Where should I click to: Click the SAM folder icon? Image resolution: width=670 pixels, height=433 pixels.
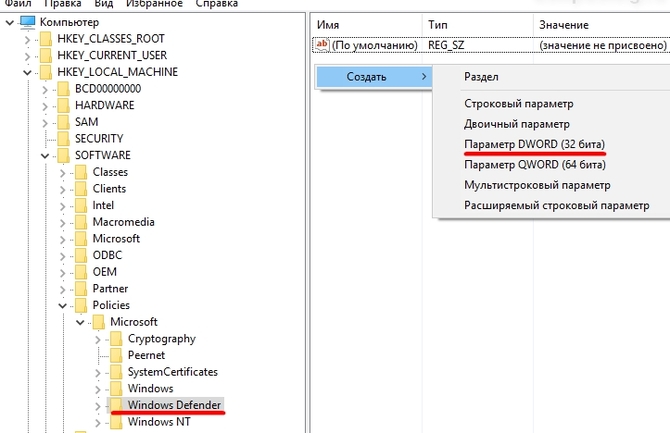click(63, 122)
